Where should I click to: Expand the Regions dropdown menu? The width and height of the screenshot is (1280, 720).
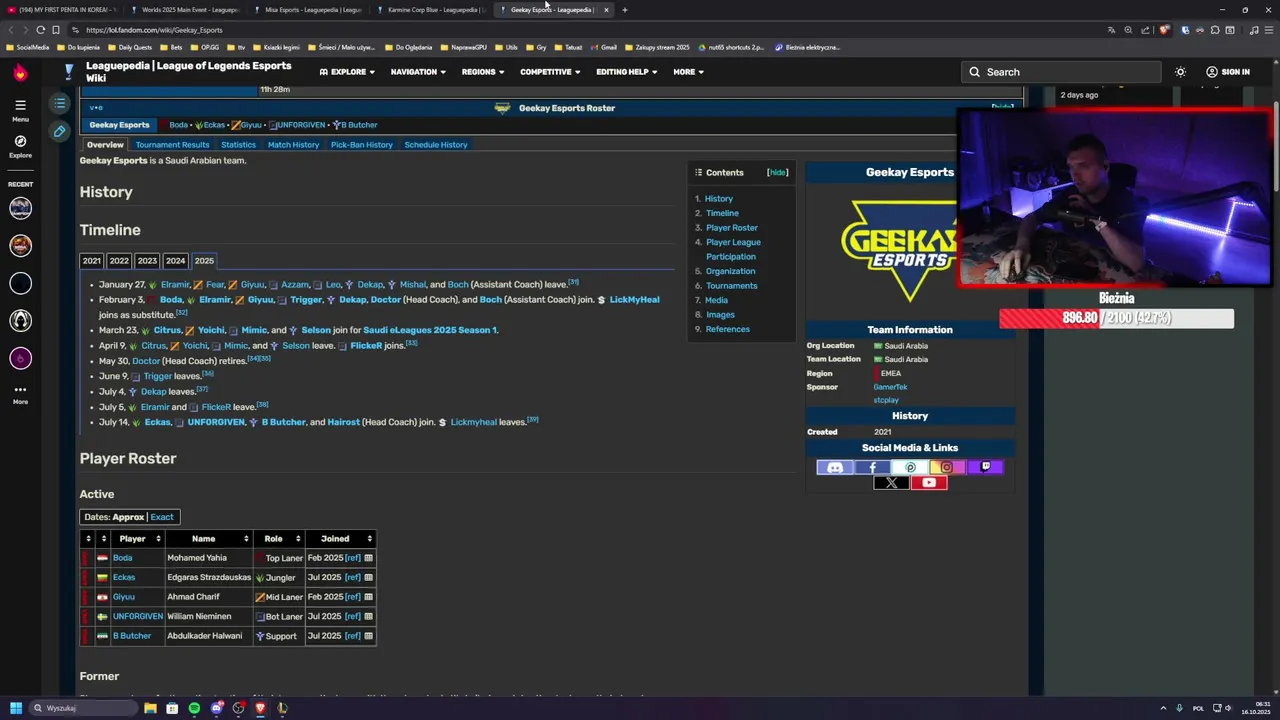click(x=483, y=72)
